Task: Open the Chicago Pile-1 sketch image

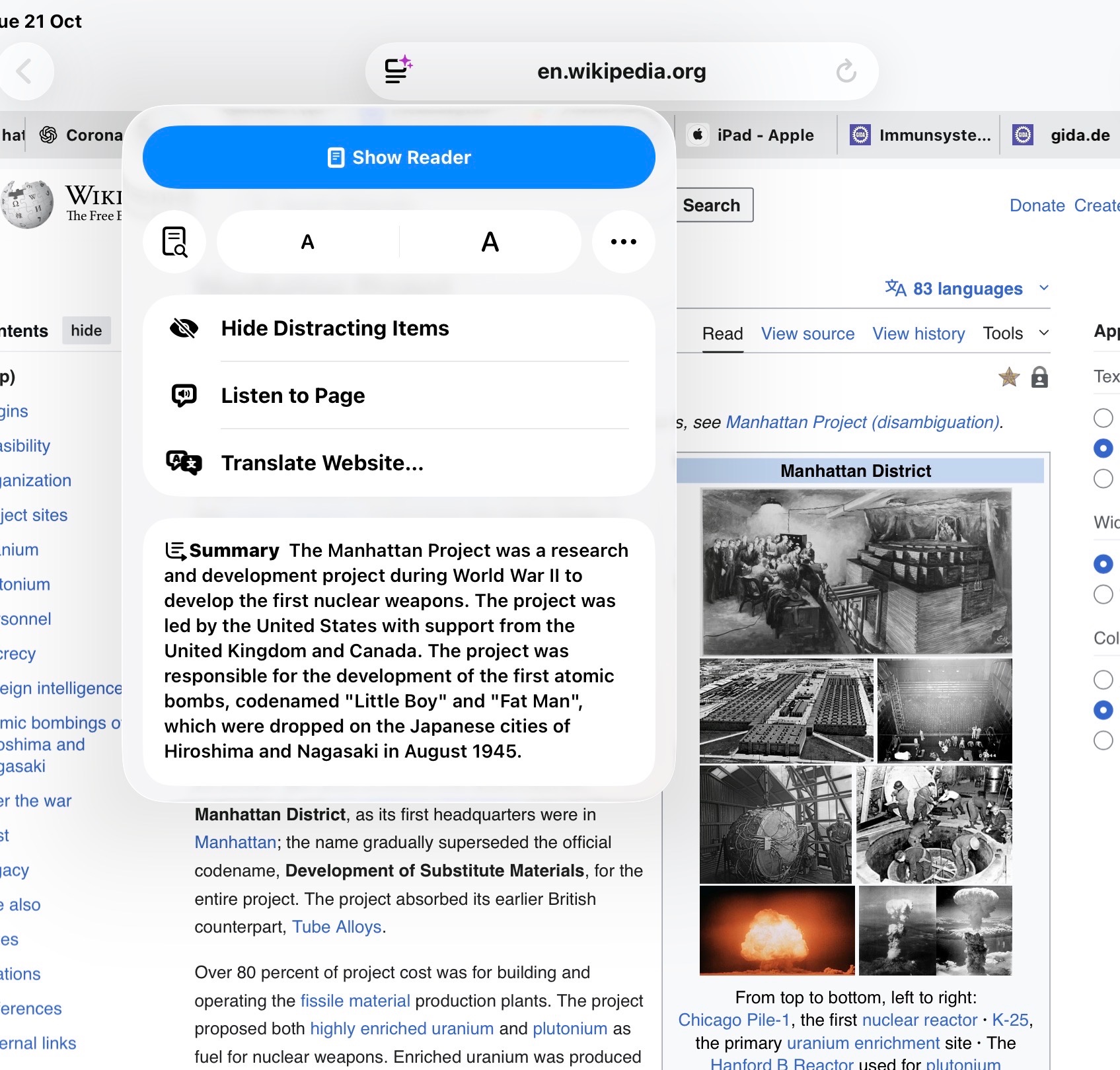Action: point(856,572)
